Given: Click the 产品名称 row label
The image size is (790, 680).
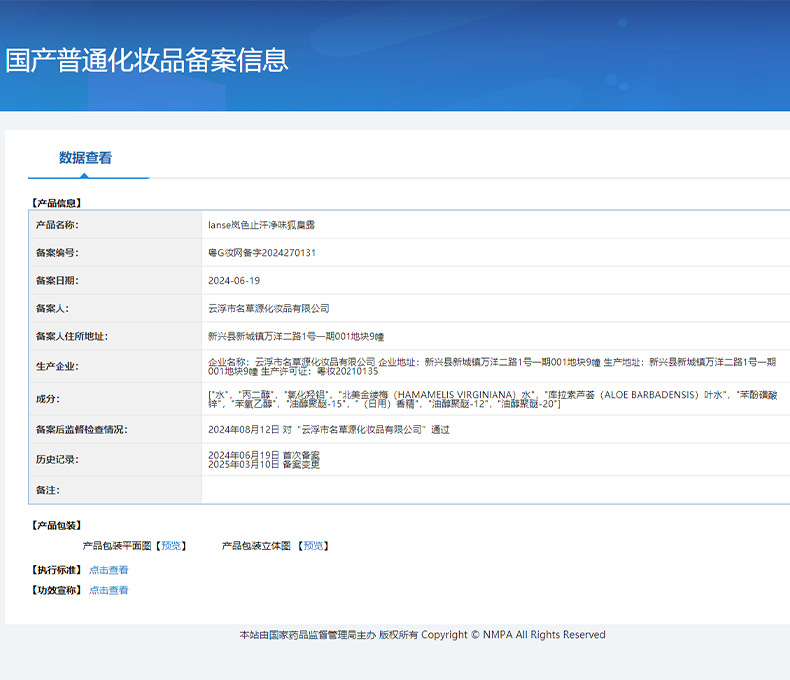Looking at the screenshot, I should click(x=57, y=225).
